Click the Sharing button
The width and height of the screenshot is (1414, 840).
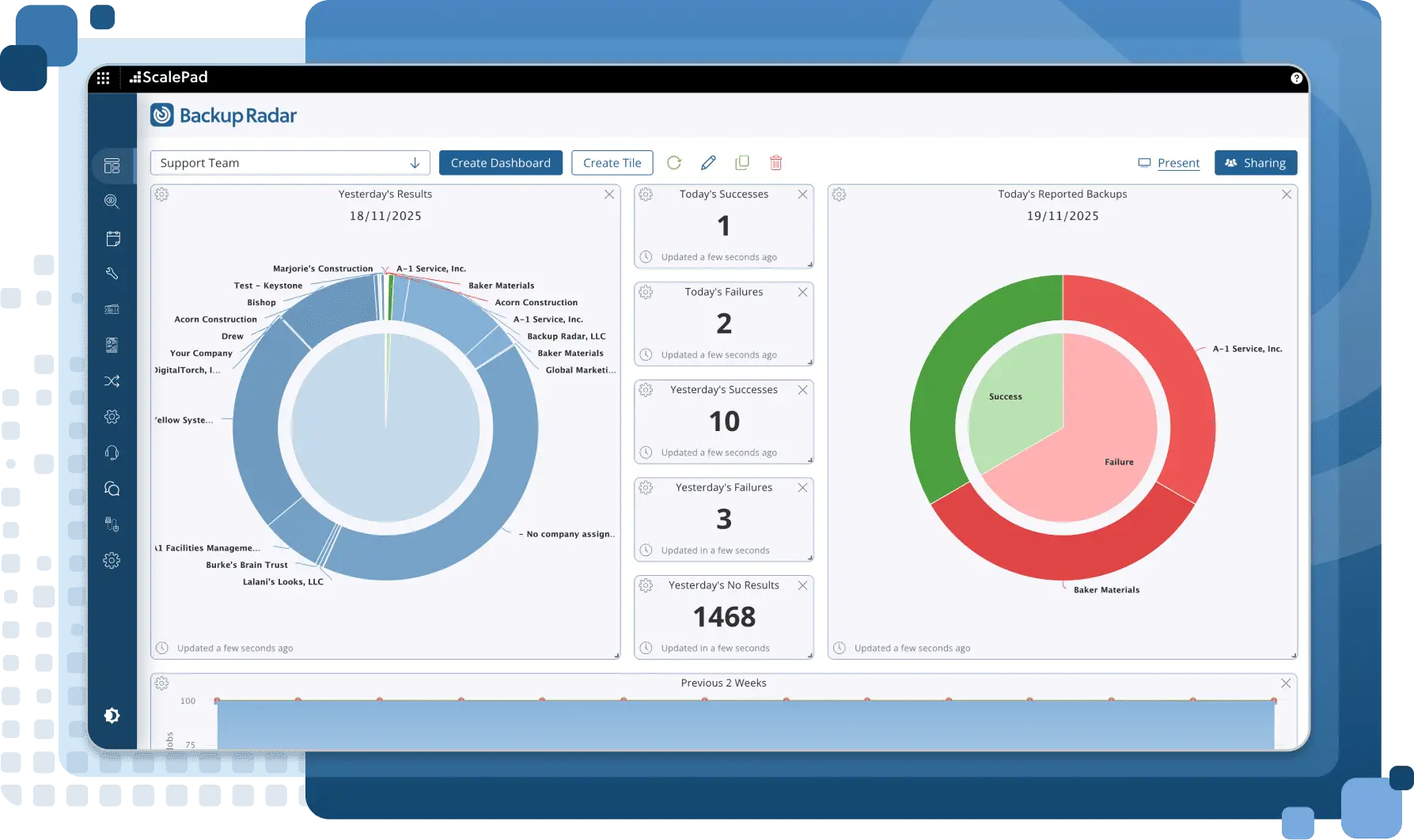[1256, 163]
